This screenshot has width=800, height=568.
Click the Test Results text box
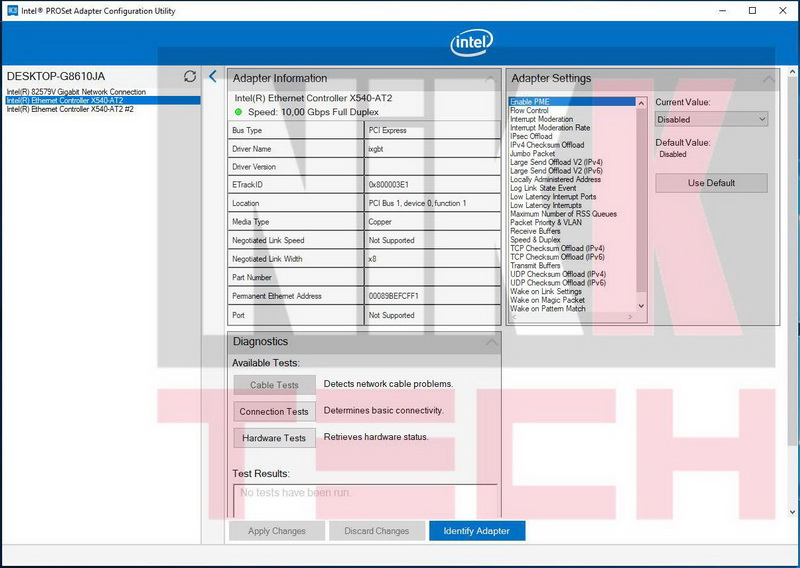[365, 500]
